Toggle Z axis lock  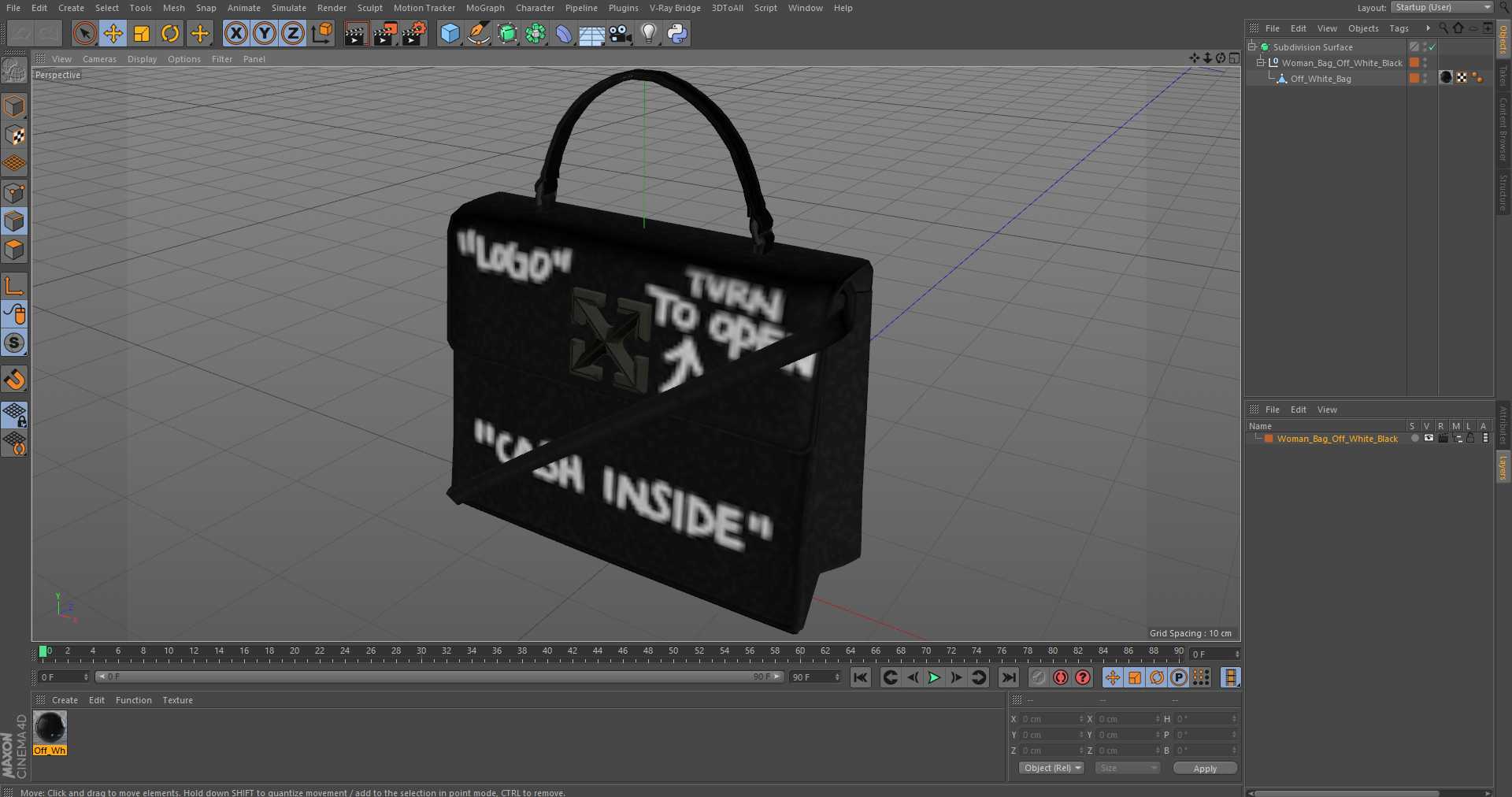[x=293, y=33]
